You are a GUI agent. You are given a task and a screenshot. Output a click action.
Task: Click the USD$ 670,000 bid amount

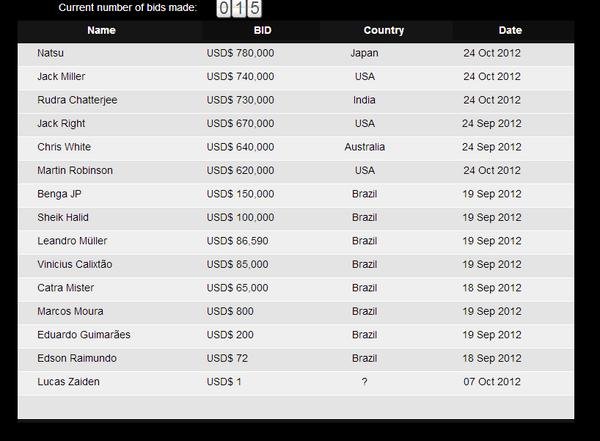click(240, 123)
